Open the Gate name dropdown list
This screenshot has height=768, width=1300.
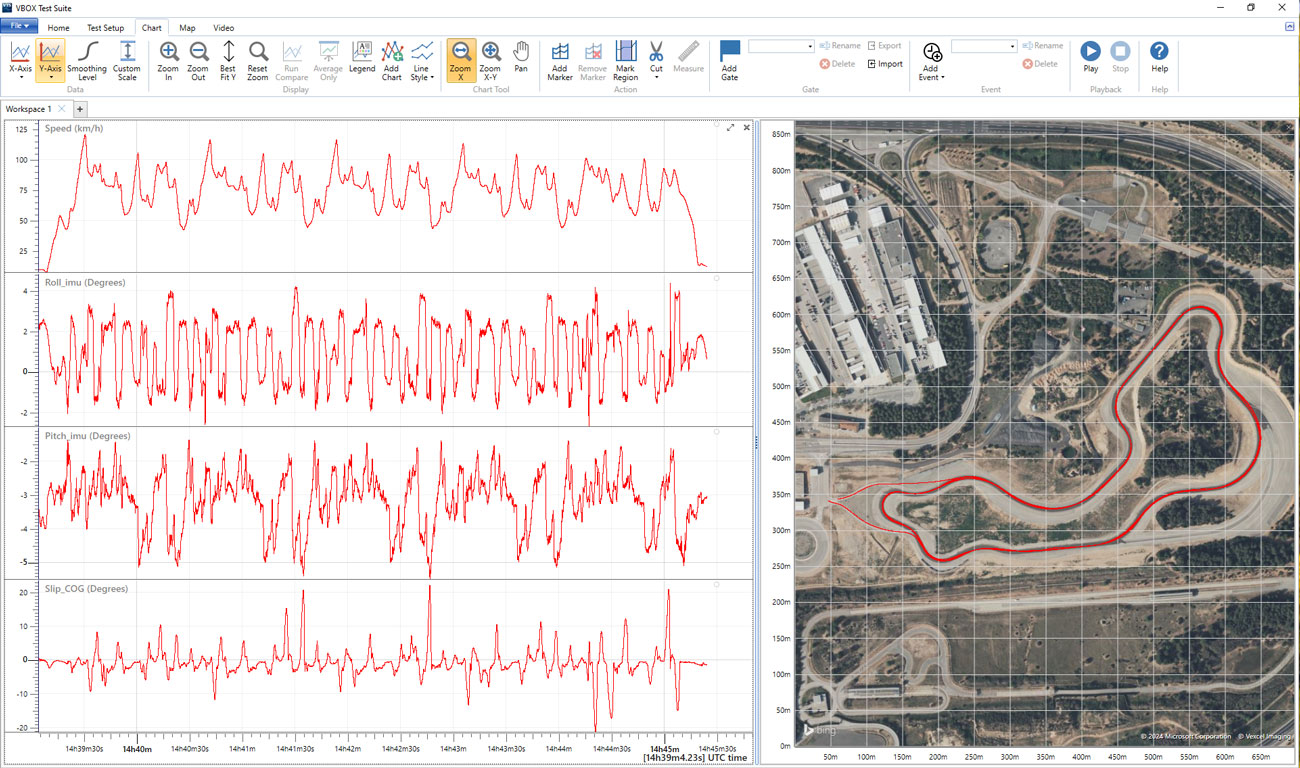[809, 46]
